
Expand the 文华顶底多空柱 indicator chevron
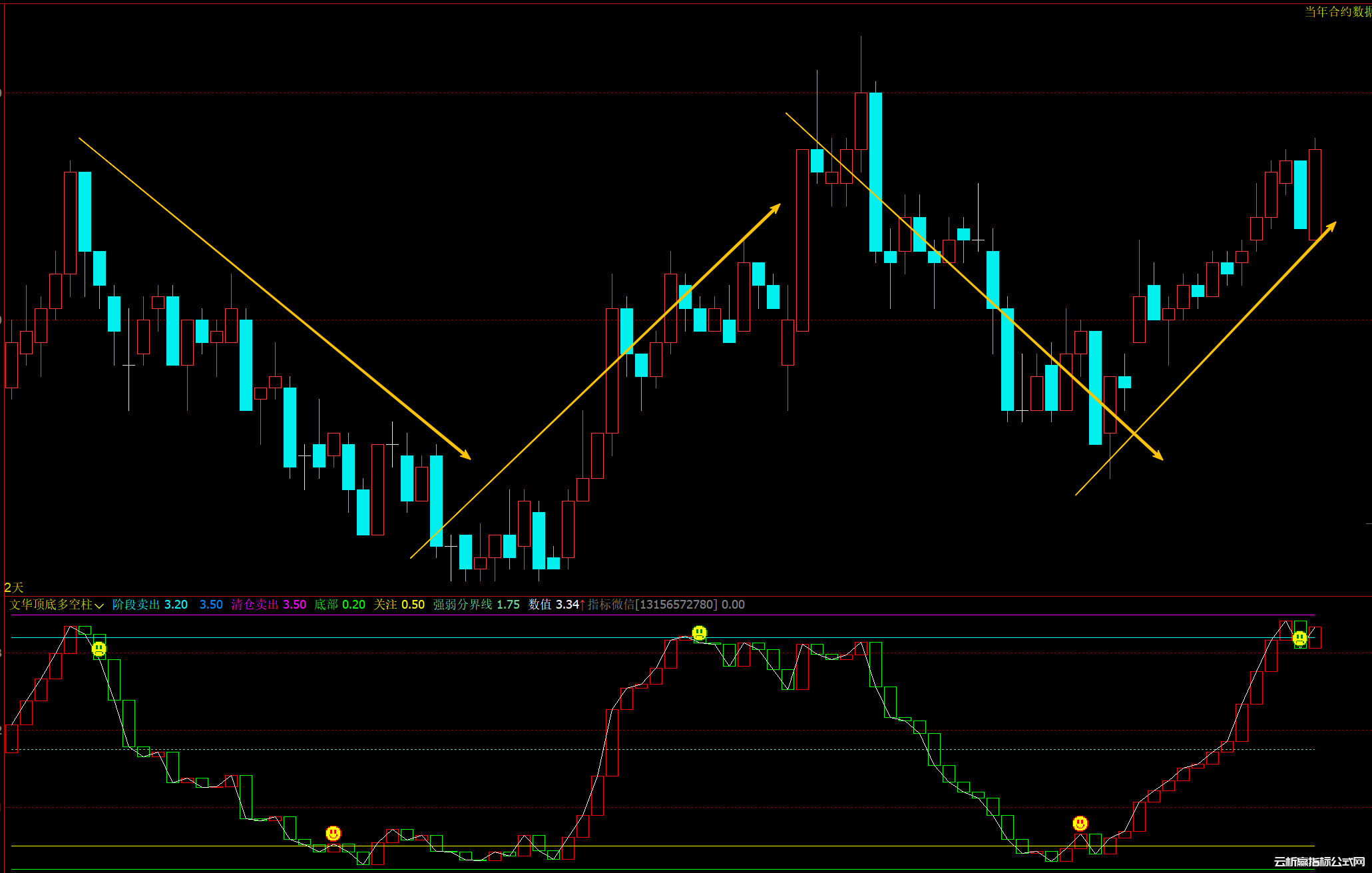point(99,605)
